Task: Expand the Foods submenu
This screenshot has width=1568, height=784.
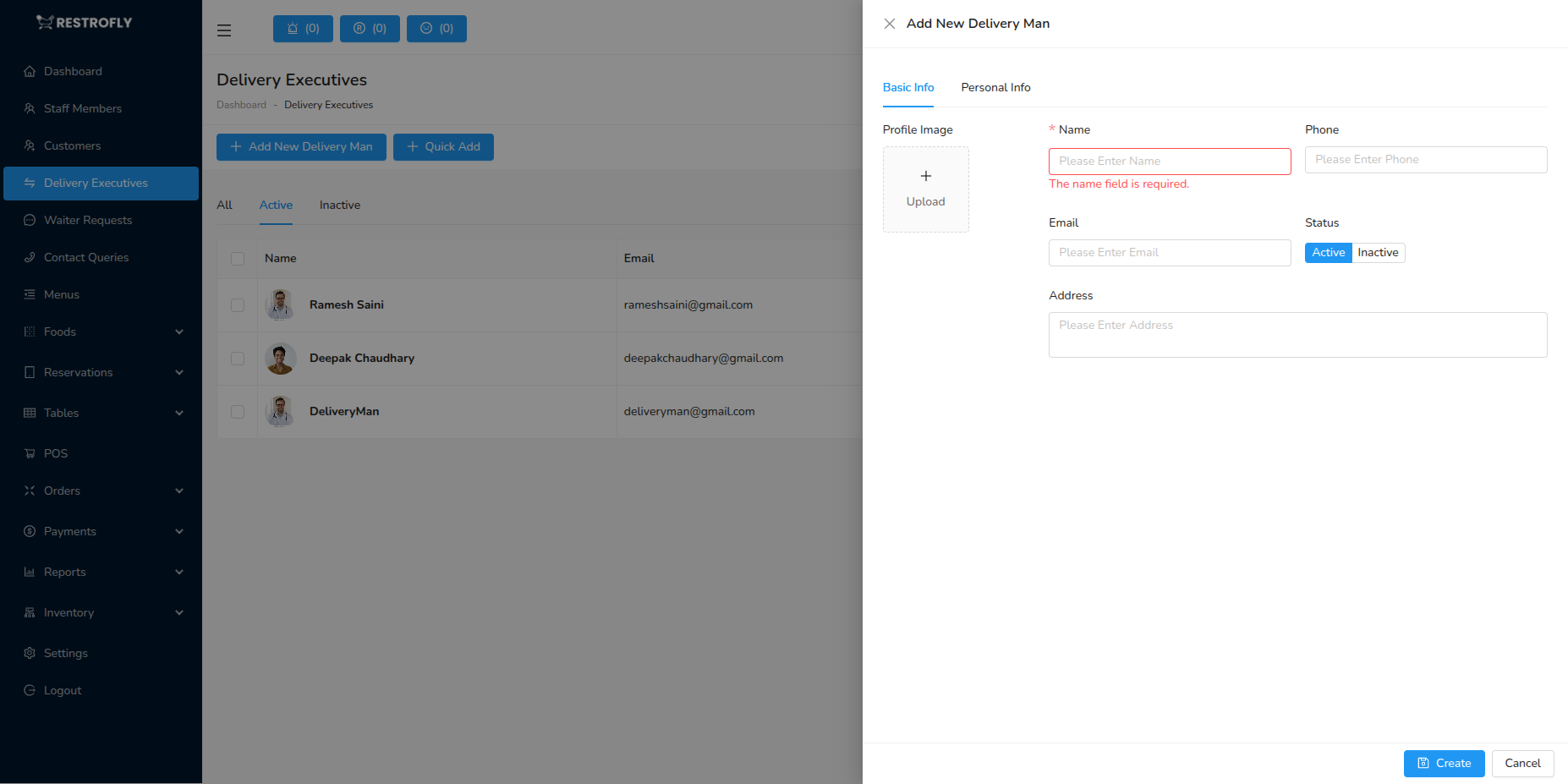Action: point(179,332)
